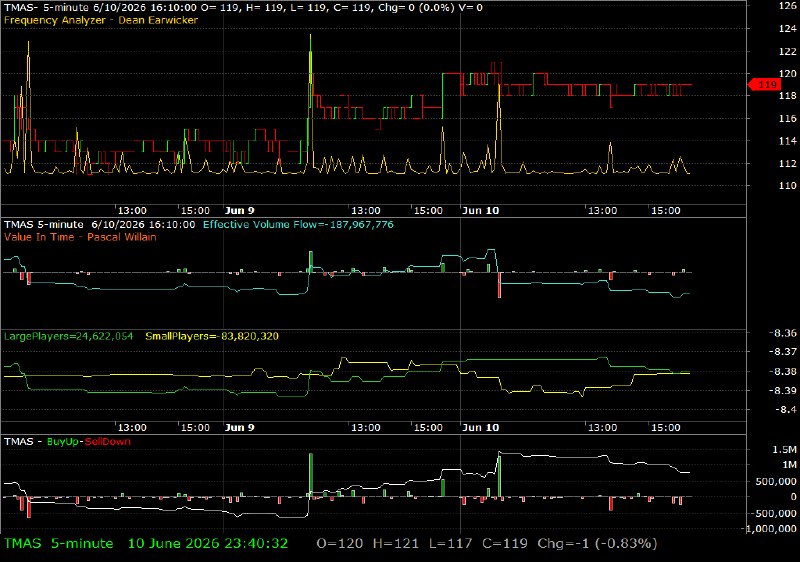Image resolution: width=800 pixels, height=562 pixels.
Task: Click the C=119 status bar value
Action: [505, 544]
